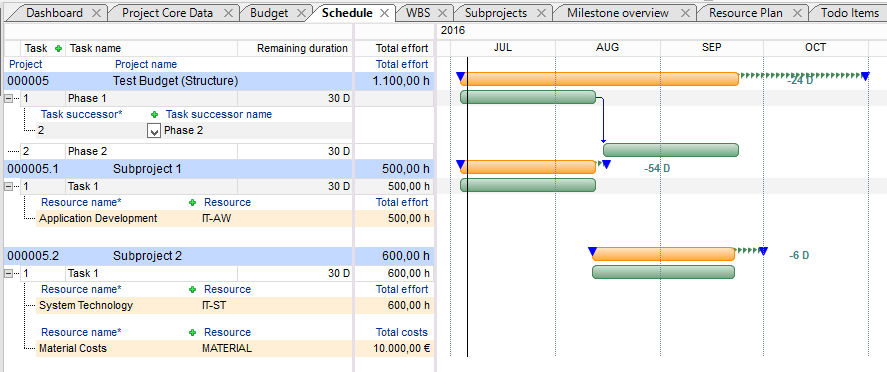Close the WBS tab

pos(442,13)
